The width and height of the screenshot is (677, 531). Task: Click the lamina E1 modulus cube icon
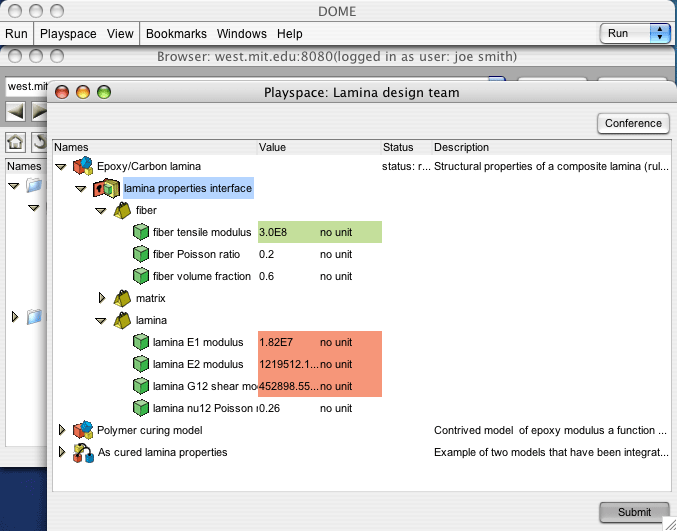click(x=141, y=342)
